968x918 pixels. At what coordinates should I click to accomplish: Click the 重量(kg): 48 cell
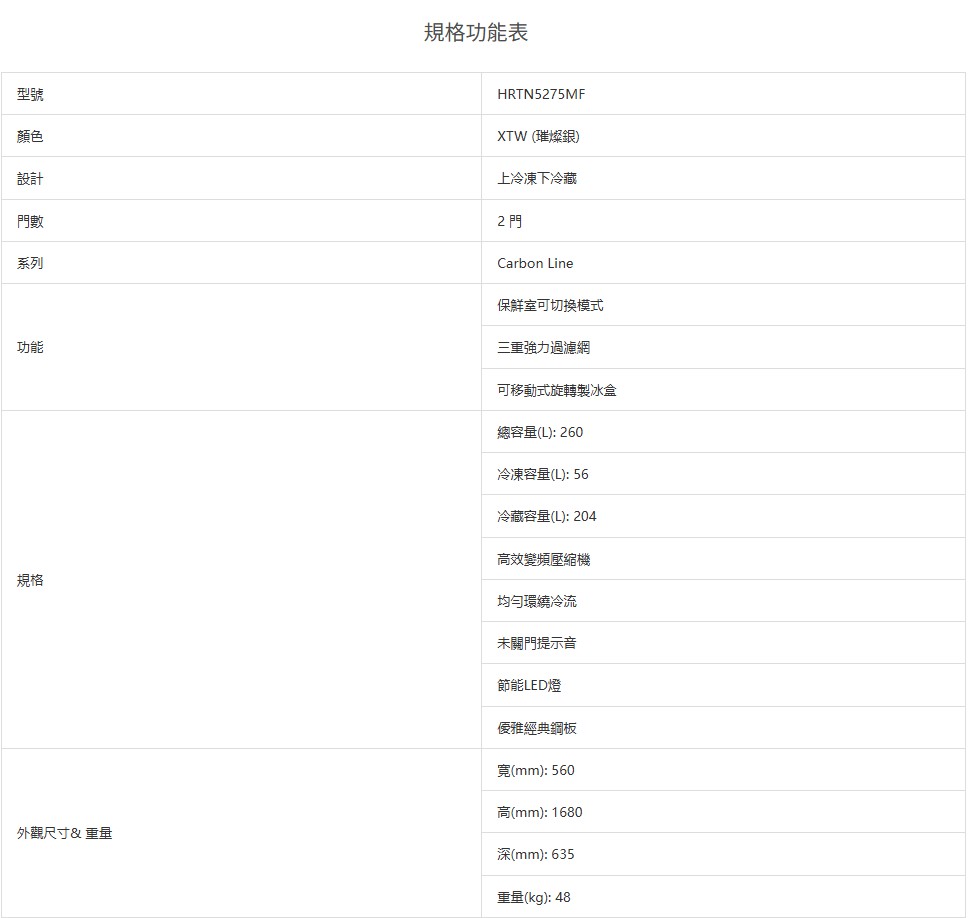(x=533, y=897)
